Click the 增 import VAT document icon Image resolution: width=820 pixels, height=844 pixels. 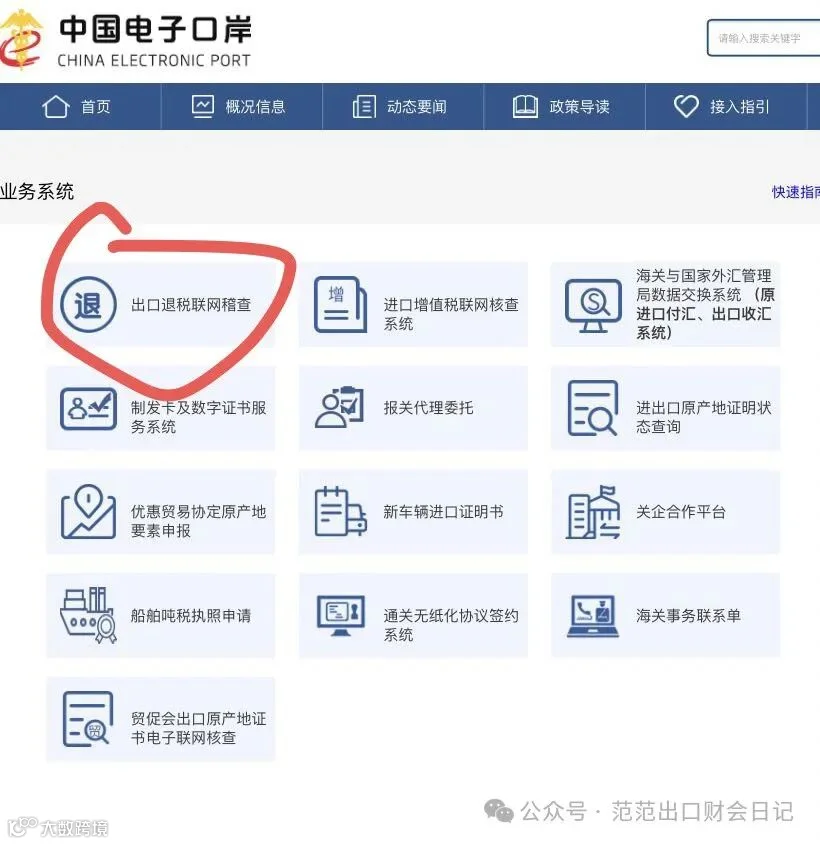tap(340, 305)
